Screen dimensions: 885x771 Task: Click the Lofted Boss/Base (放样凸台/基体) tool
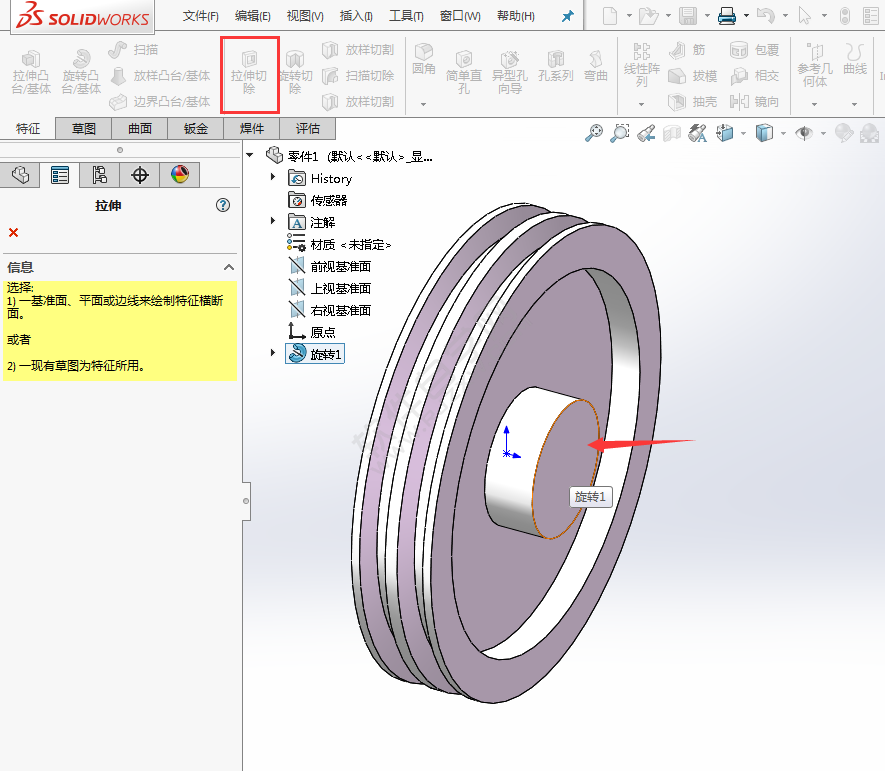coord(160,76)
